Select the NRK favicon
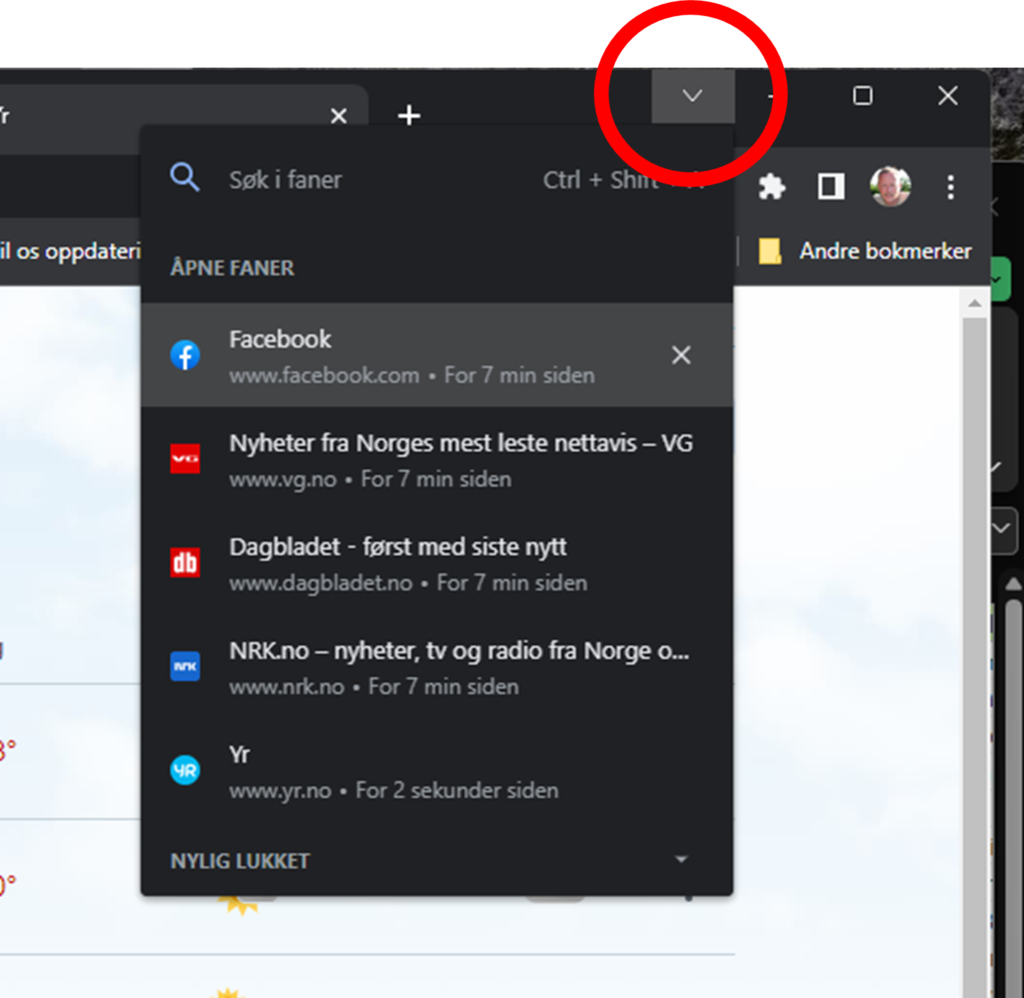The image size is (1024, 998). (x=184, y=667)
